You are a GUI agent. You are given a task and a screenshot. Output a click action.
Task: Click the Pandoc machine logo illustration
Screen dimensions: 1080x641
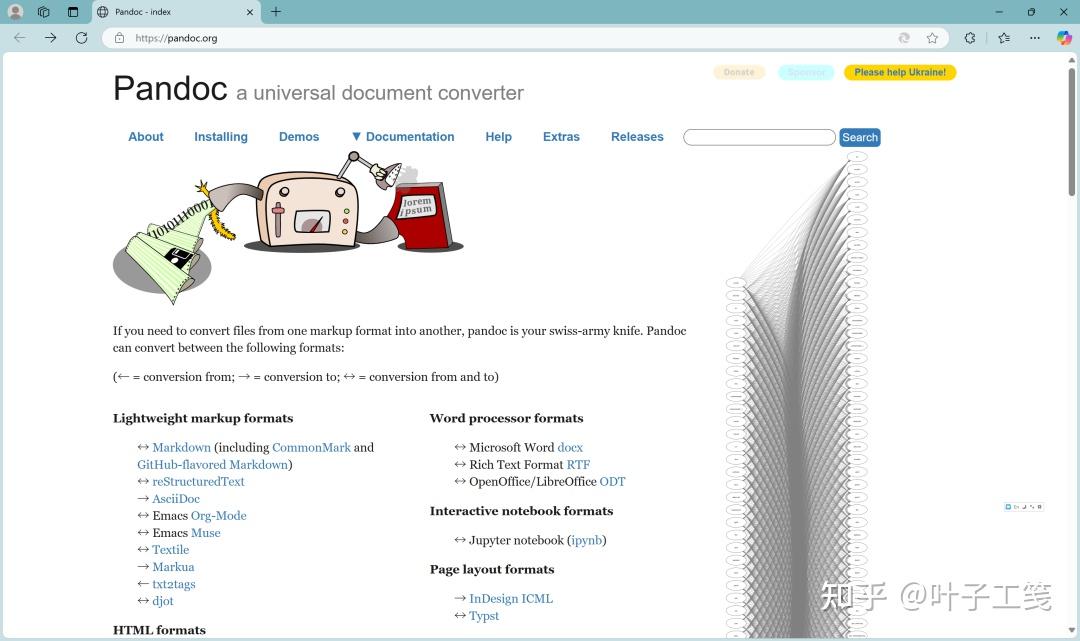tap(288, 227)
